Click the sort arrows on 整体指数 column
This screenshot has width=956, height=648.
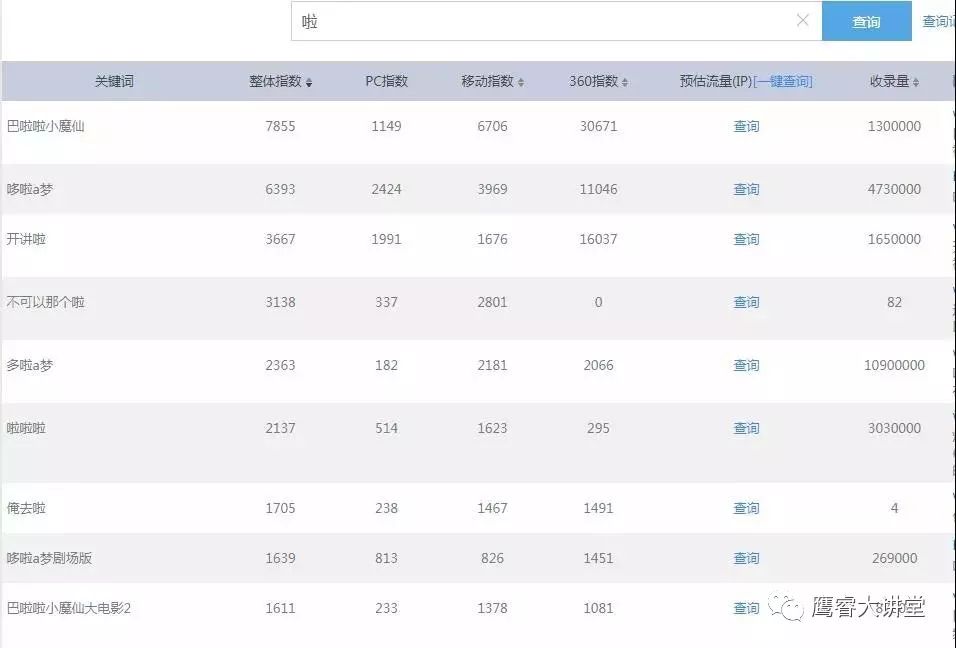(x=308, y=81)
